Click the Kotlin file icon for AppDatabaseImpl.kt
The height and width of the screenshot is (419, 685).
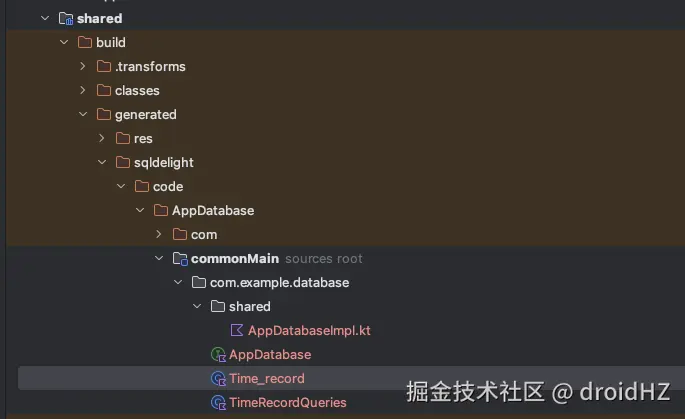tap(237, 330)
